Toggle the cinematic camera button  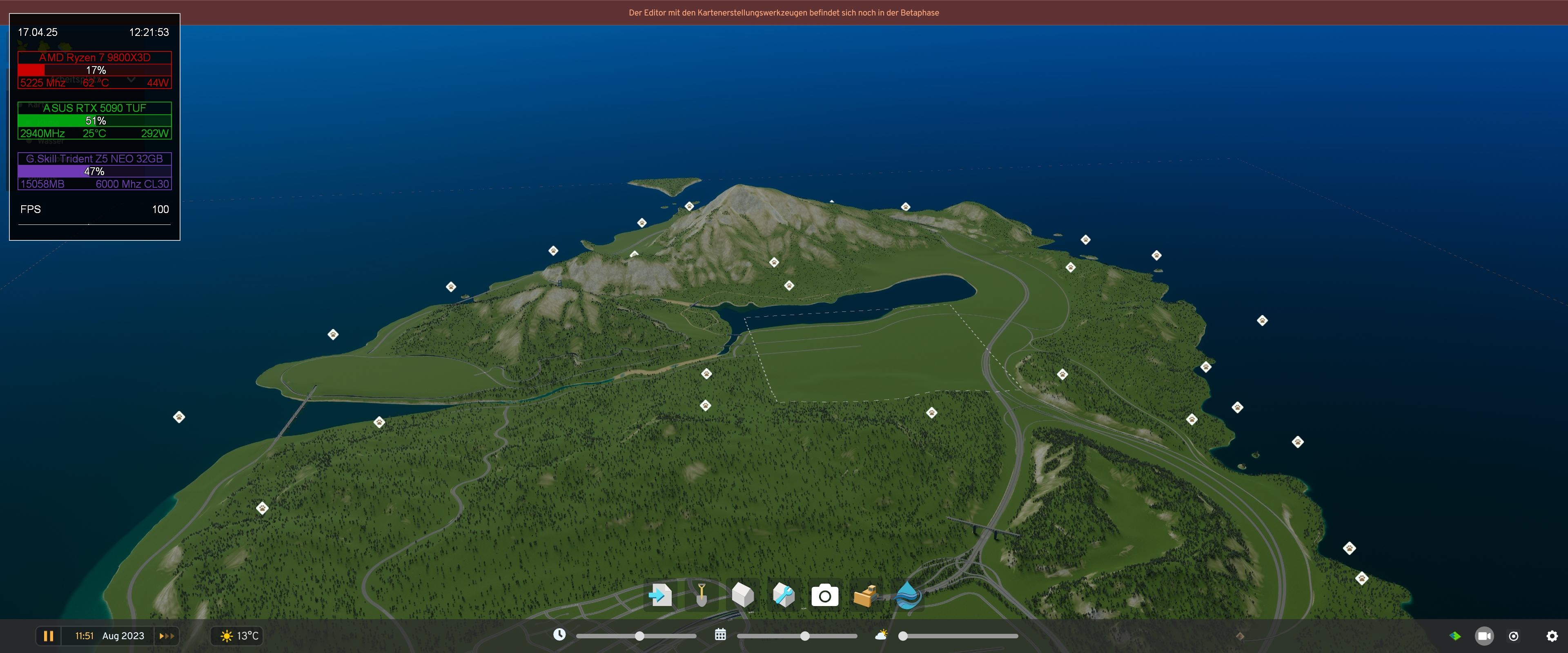(1484, 636)
